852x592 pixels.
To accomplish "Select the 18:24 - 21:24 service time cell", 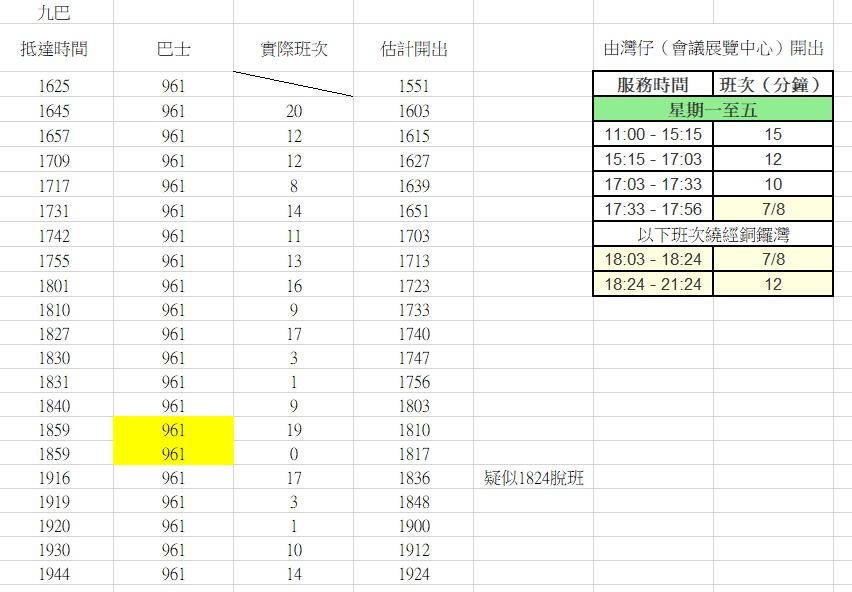I will [x=653, y=284].
